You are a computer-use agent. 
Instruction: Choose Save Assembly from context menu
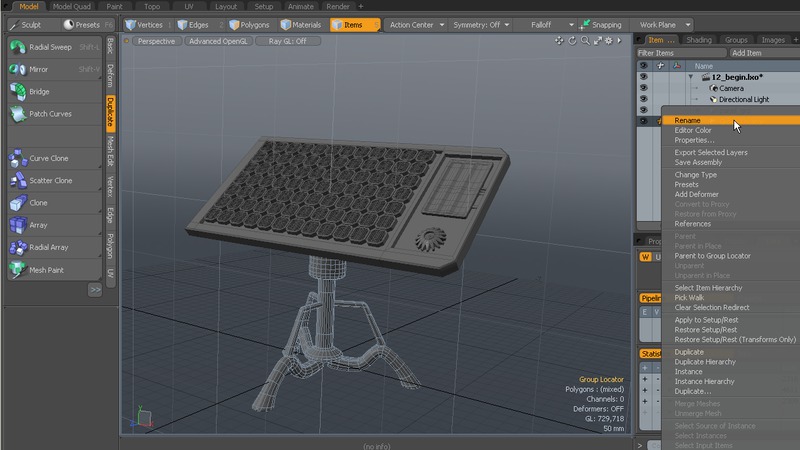(698, 162)
